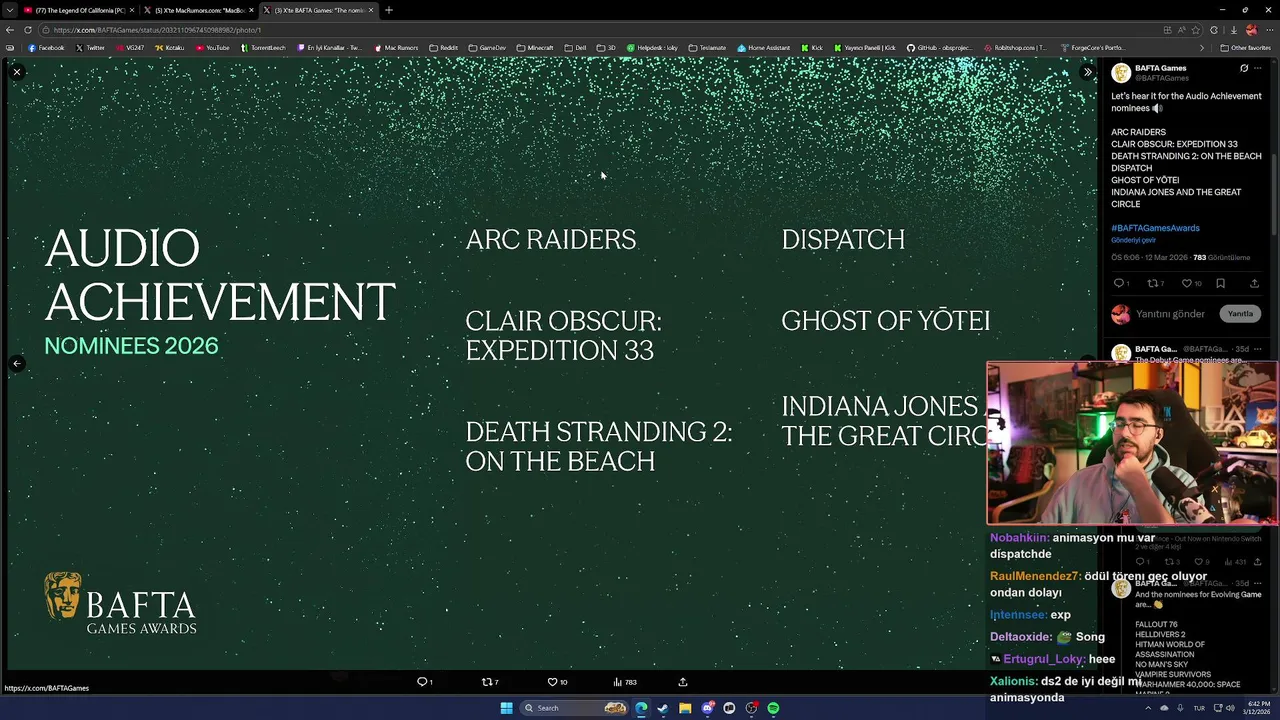Viewport: 1280px width, 720px height.
Task: Open YouTube bookmark
Action: click(213, 48)
